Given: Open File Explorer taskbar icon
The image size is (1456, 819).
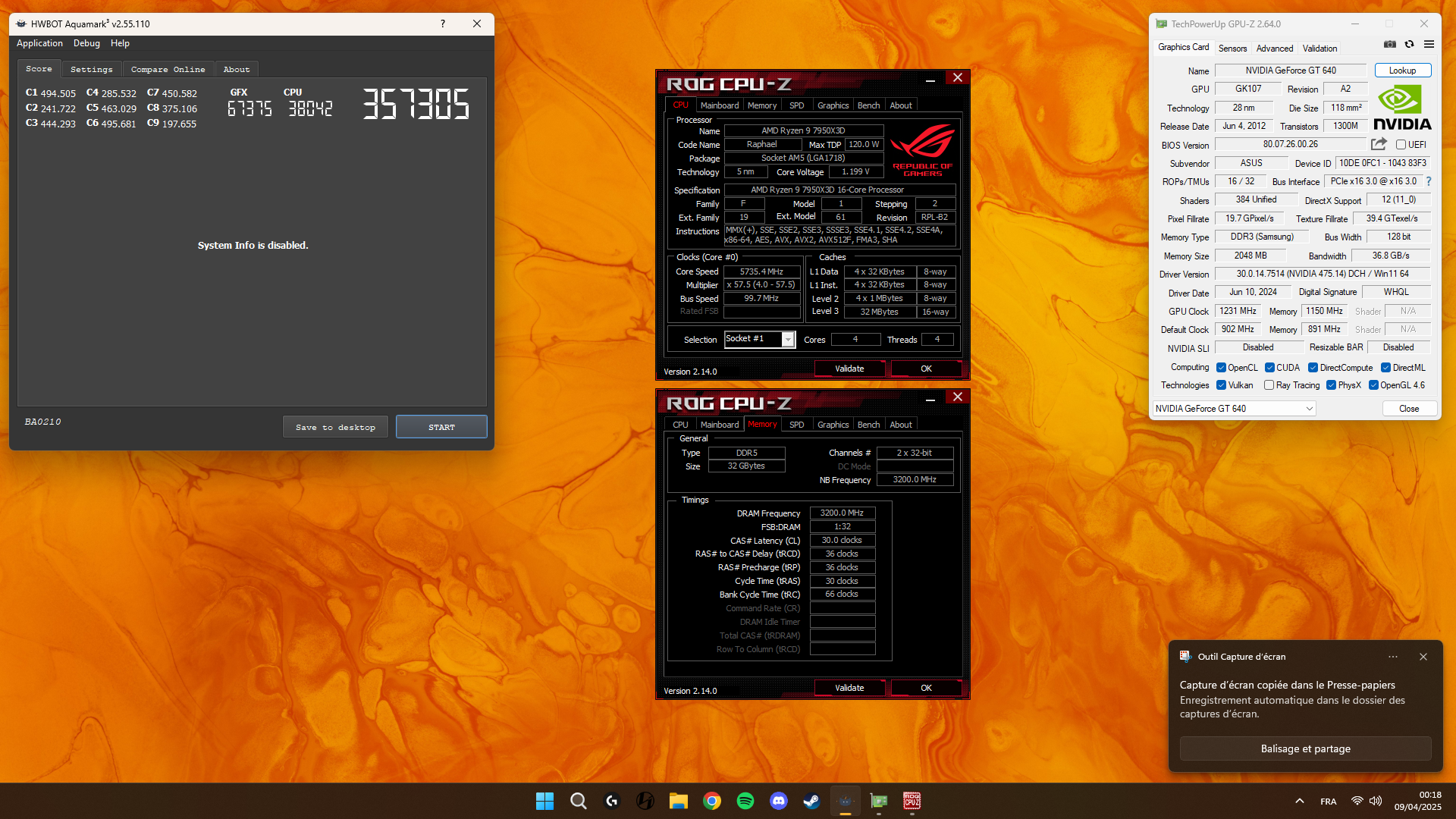Looking at the screenshot, I should 678,801.
